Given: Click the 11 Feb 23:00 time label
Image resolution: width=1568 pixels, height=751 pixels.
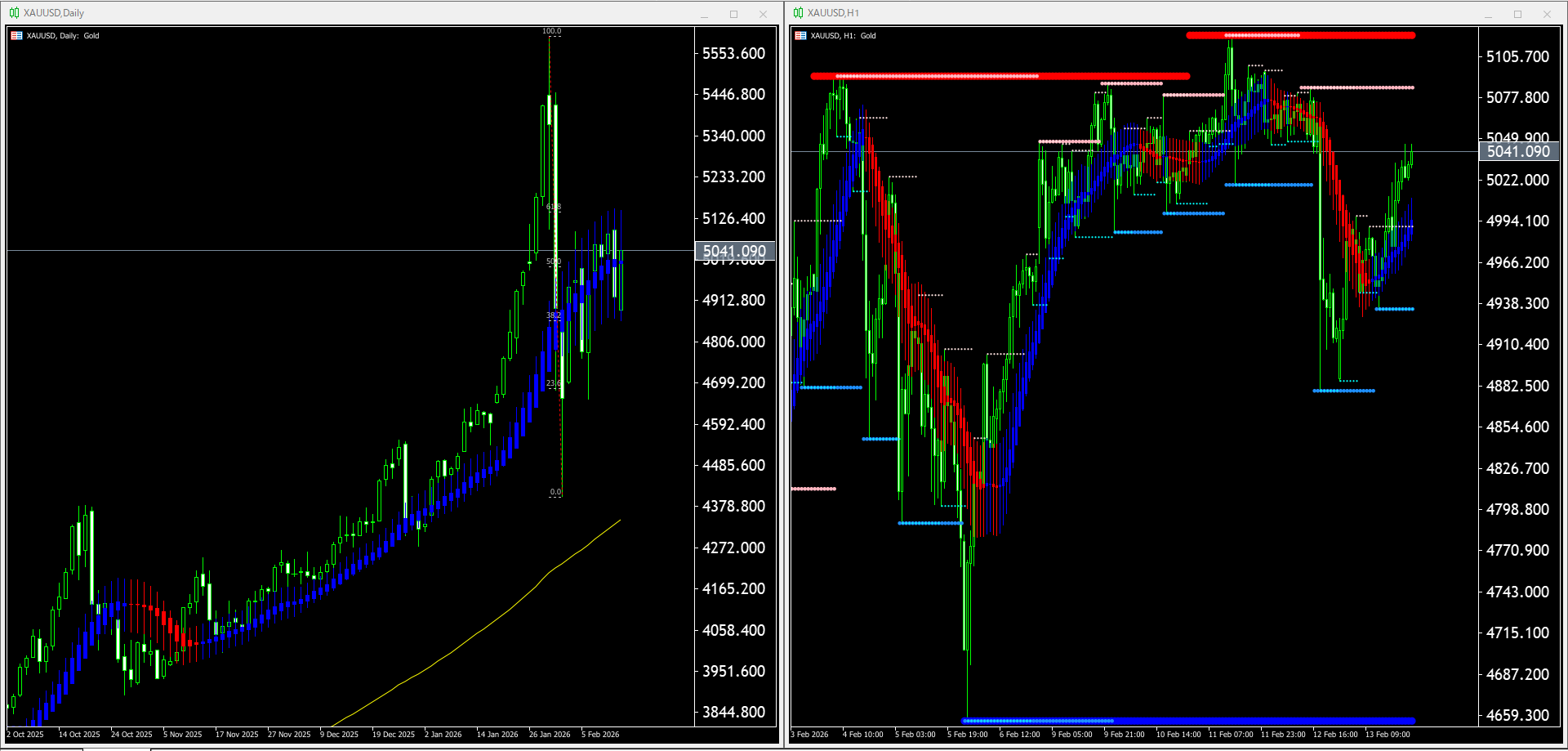Looking at the screenshot, I should pos(1283,735).
